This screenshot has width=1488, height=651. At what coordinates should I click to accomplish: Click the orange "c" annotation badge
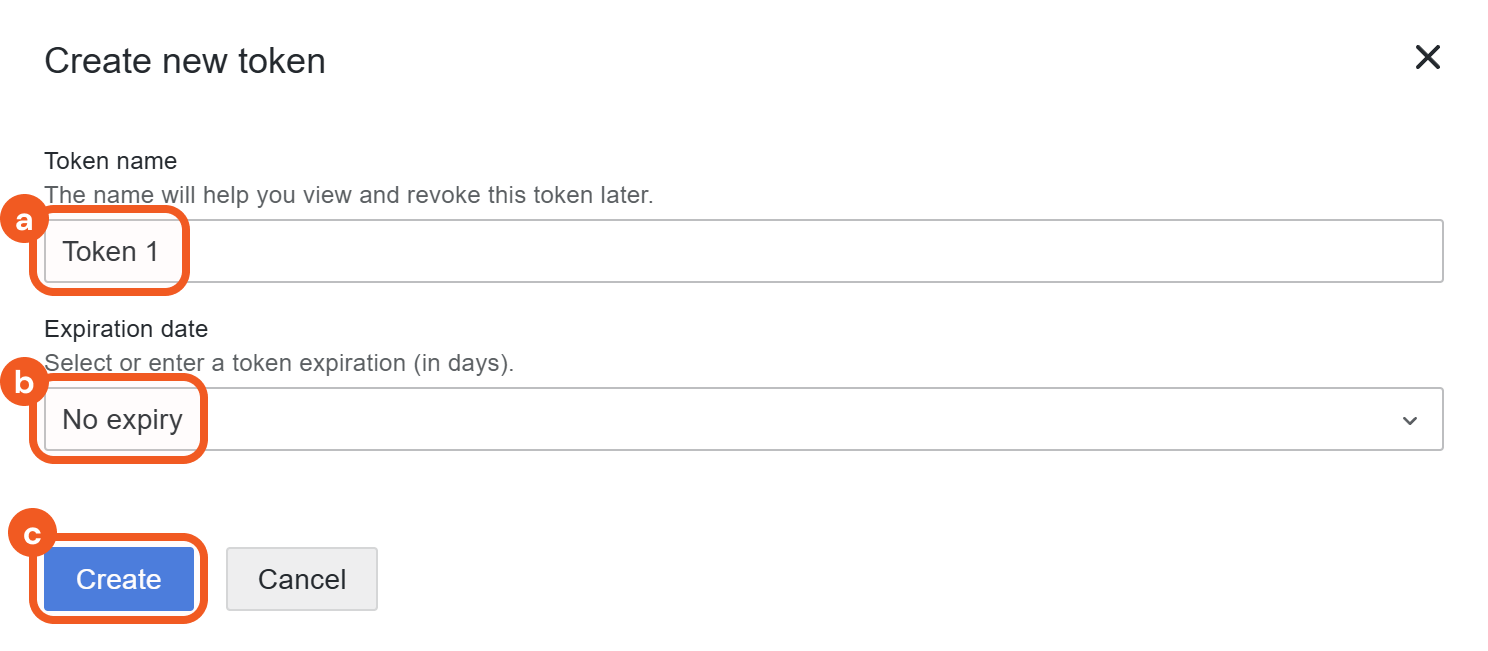32,535
